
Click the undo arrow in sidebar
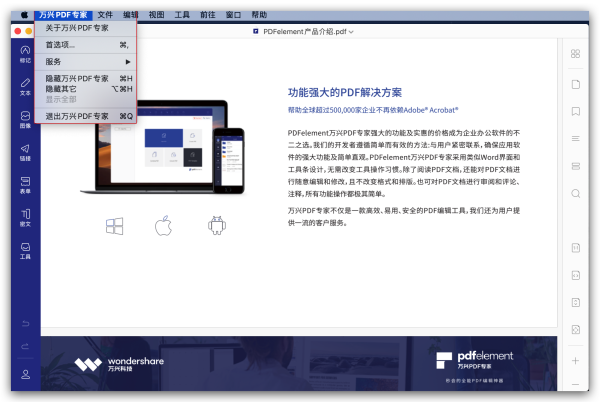pyautogui.click(x=25, y=324)
